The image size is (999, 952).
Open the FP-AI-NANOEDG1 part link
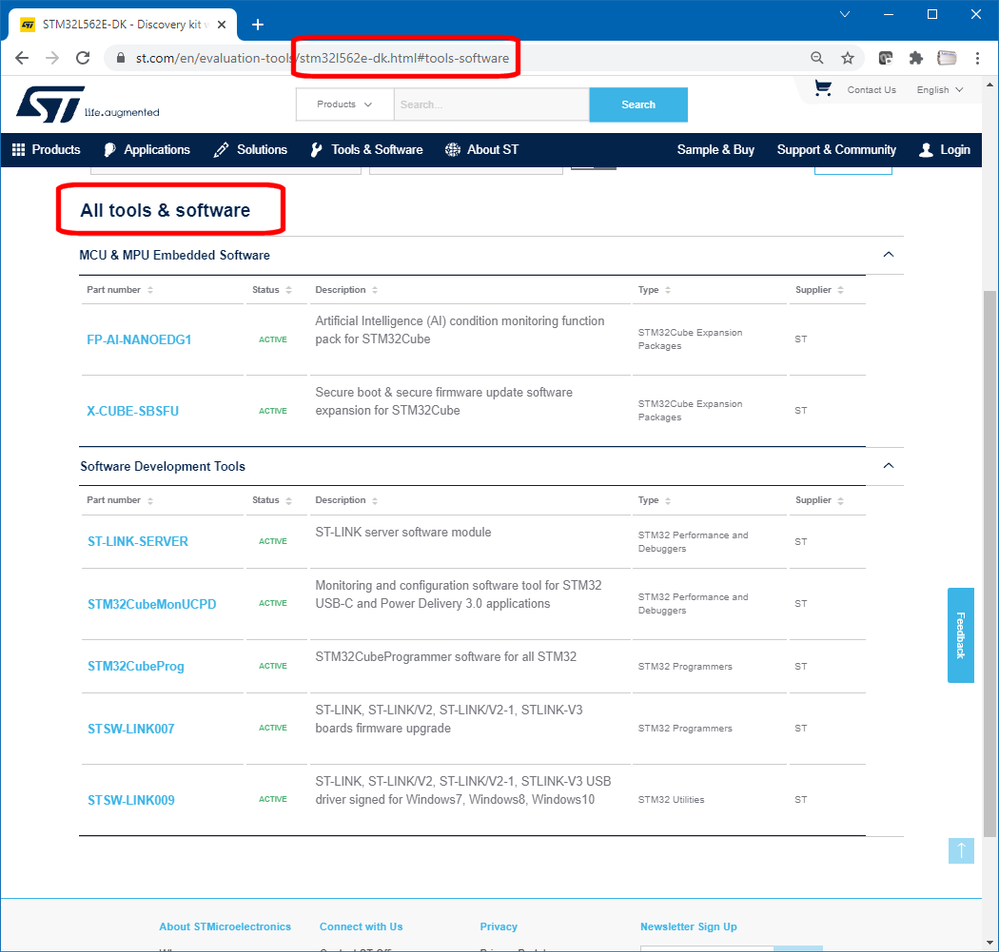[139, 340]
